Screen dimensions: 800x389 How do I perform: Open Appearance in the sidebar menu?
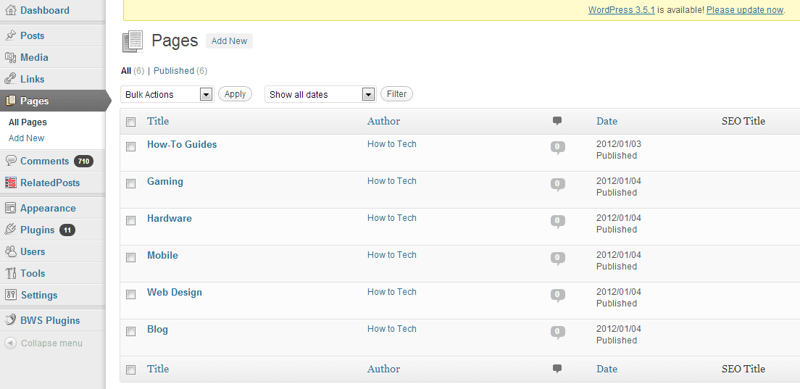(48, 208)
